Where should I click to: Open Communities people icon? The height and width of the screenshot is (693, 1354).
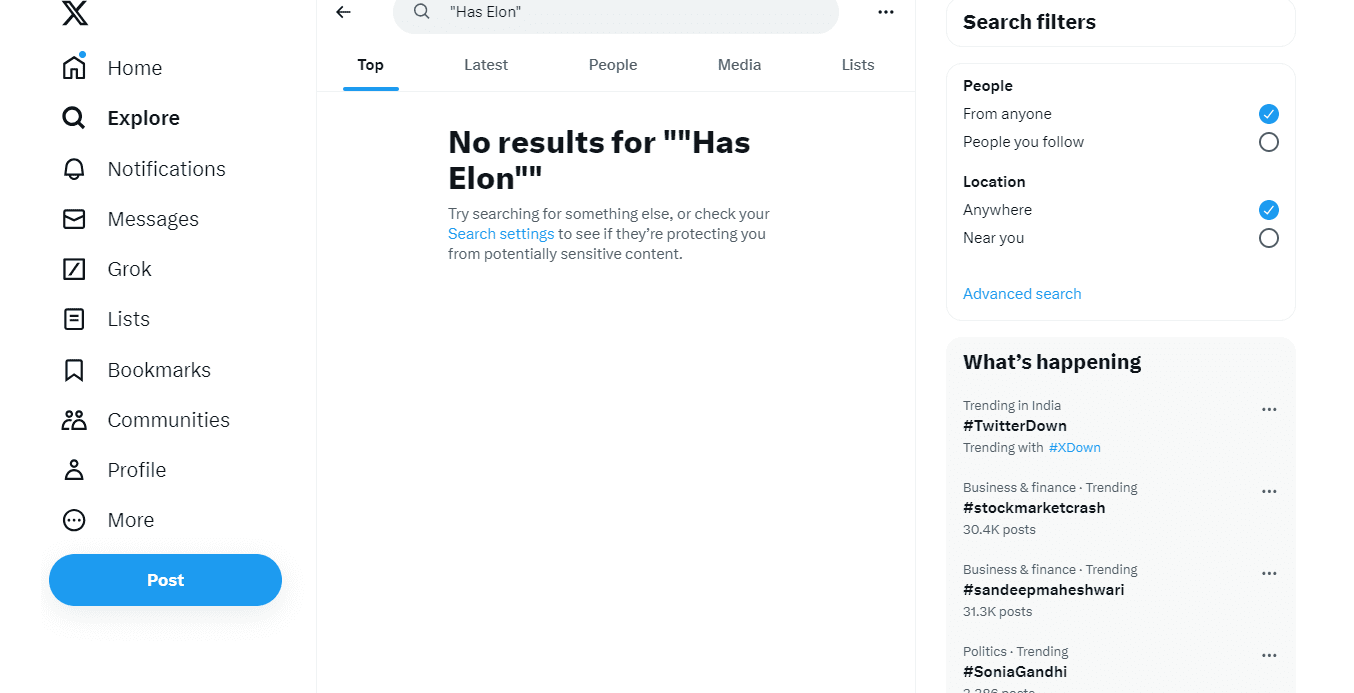tap(74, 420)
